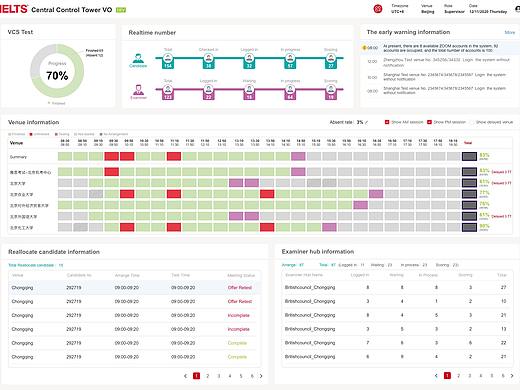
Task: Click the first green cell in Summary row
Action: click(x=65, y=156)
